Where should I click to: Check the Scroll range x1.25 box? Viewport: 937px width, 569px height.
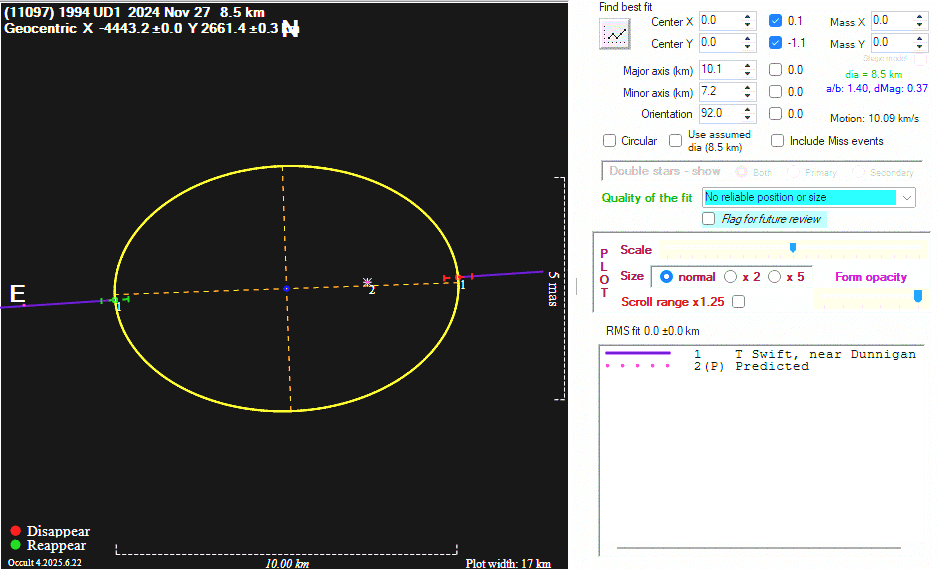point(739,302)
